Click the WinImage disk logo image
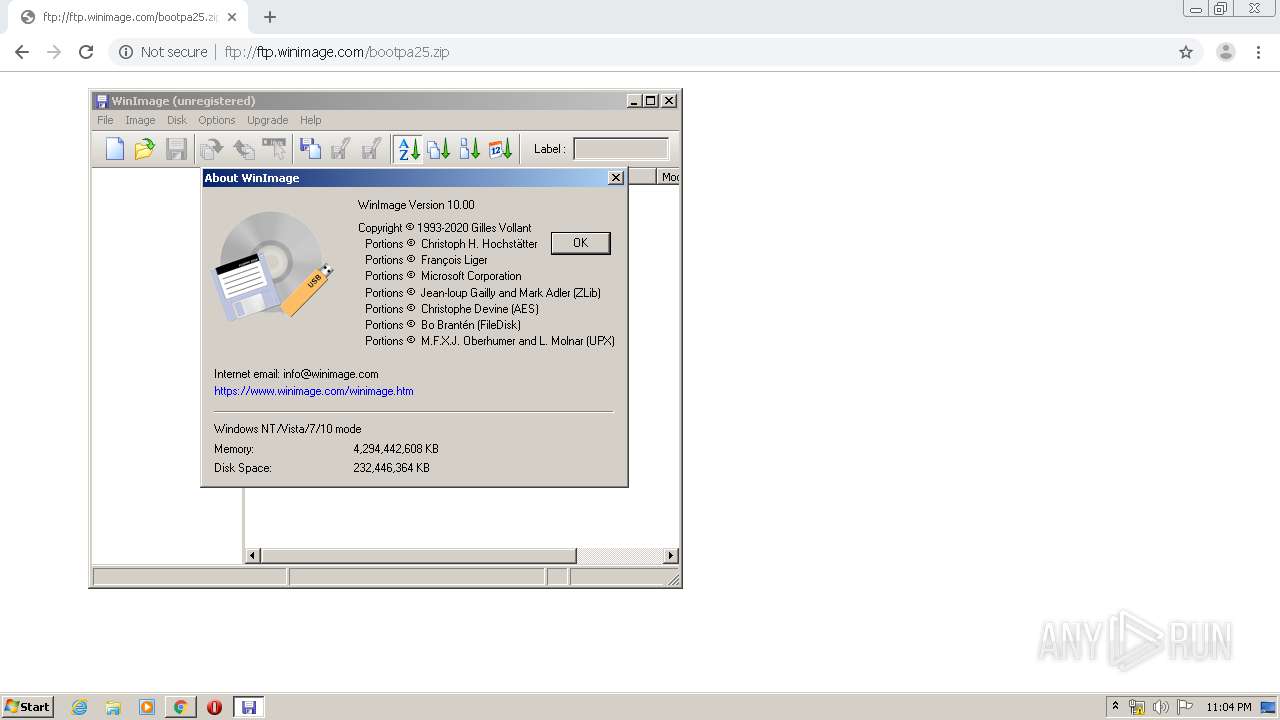This screenshot has height=720, width=1280. click(x=273, y=266)
